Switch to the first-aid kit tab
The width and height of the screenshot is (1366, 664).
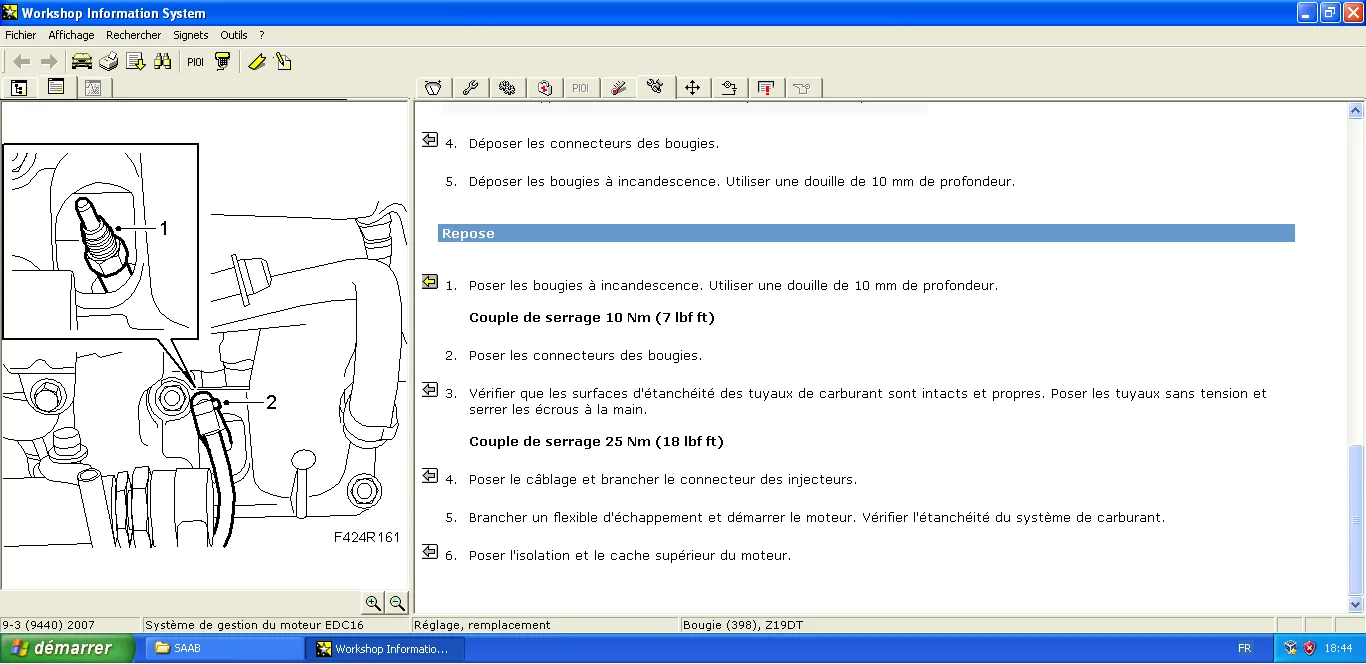544,88
